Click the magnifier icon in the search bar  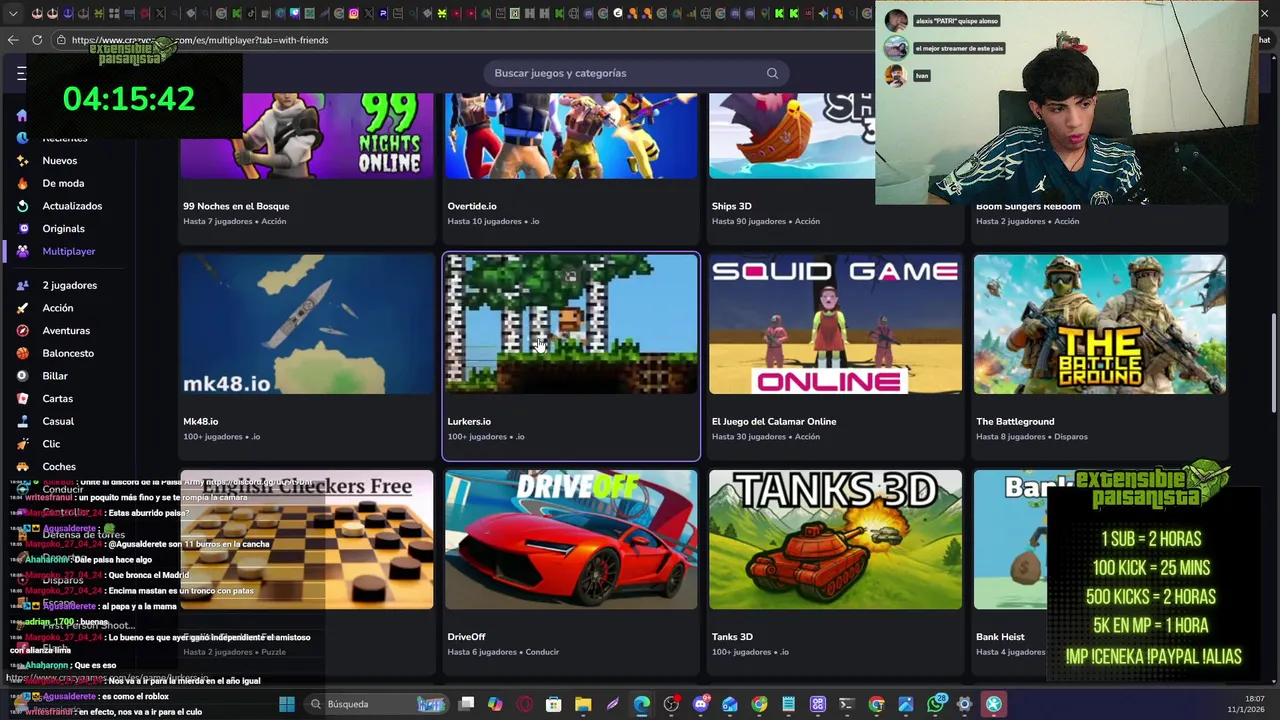(772, 73)
